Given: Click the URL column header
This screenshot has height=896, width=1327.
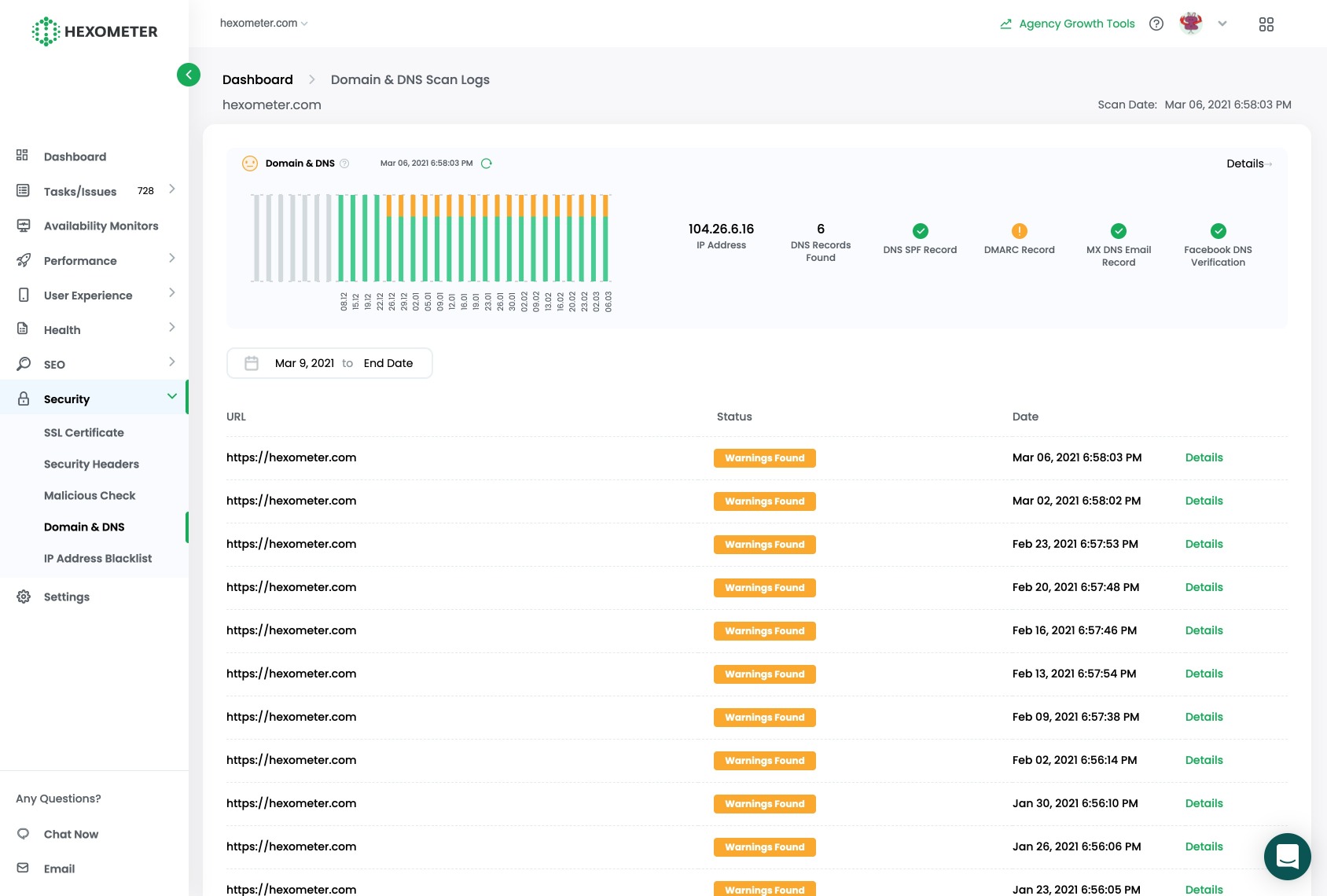Looking at the screenshot, I should 236,417.
